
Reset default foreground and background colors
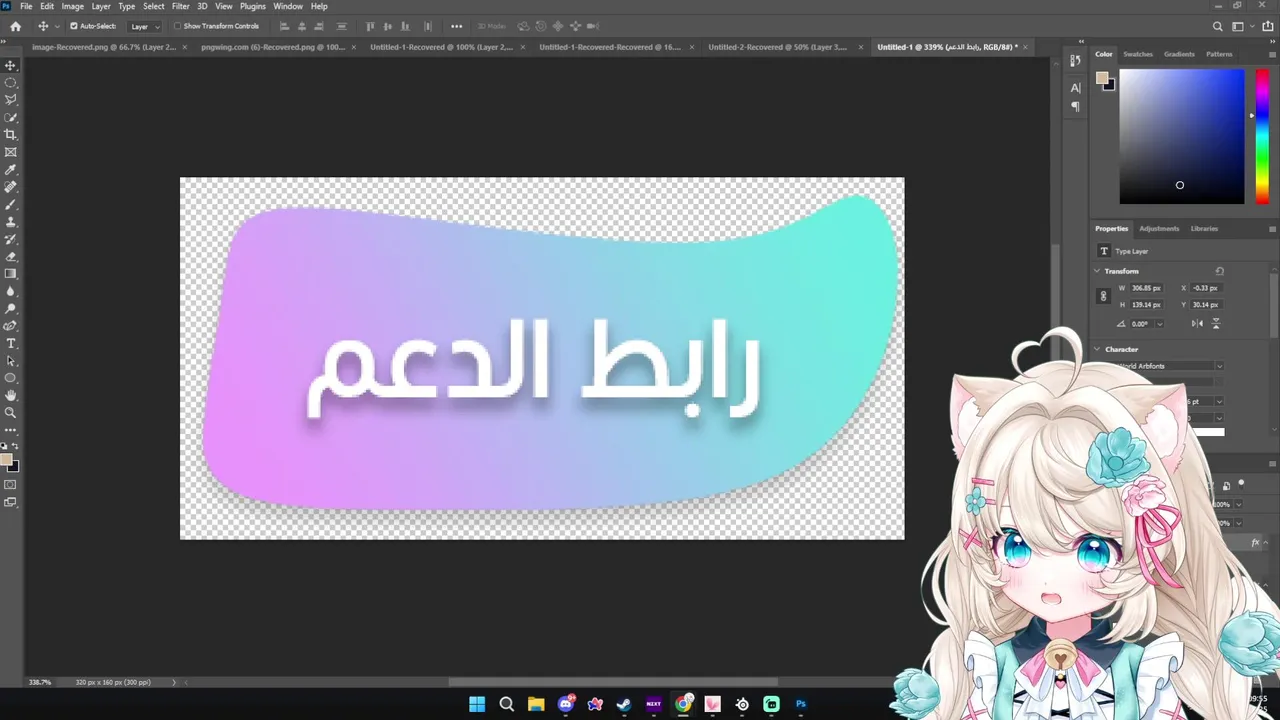click(3, 447)
